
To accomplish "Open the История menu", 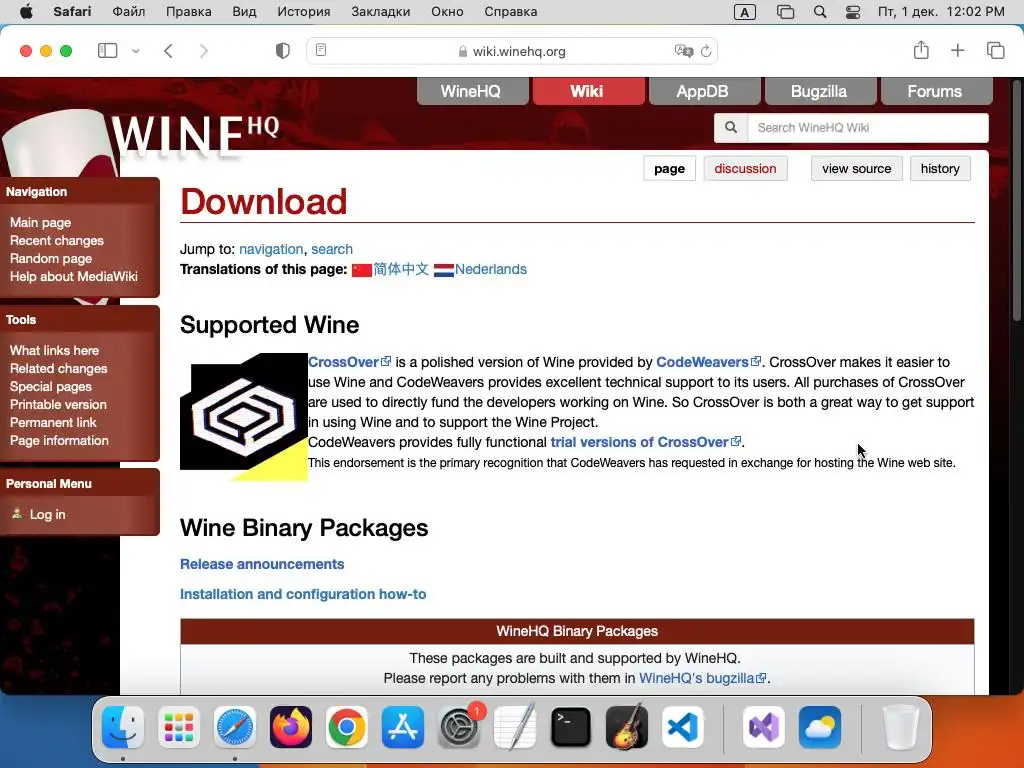I will click(304, 12).
